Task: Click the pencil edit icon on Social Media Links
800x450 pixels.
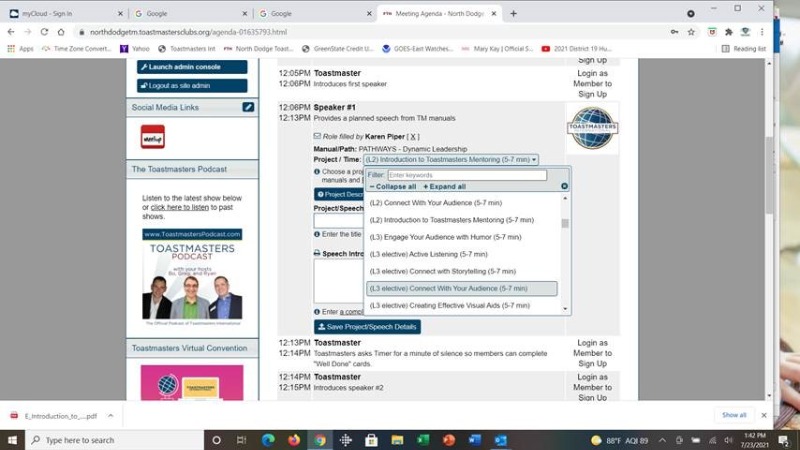Action: (x=248, y=107)
